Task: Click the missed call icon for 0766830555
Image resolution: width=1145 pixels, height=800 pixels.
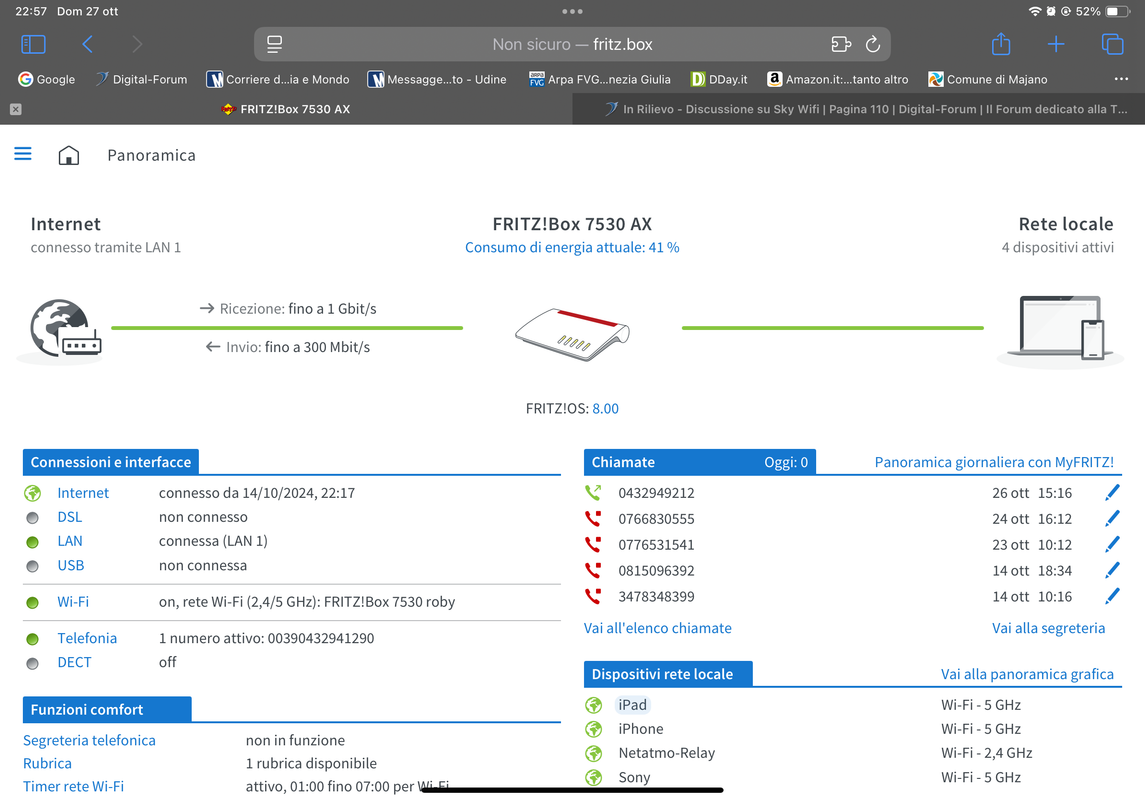Action: coord(593,519)
